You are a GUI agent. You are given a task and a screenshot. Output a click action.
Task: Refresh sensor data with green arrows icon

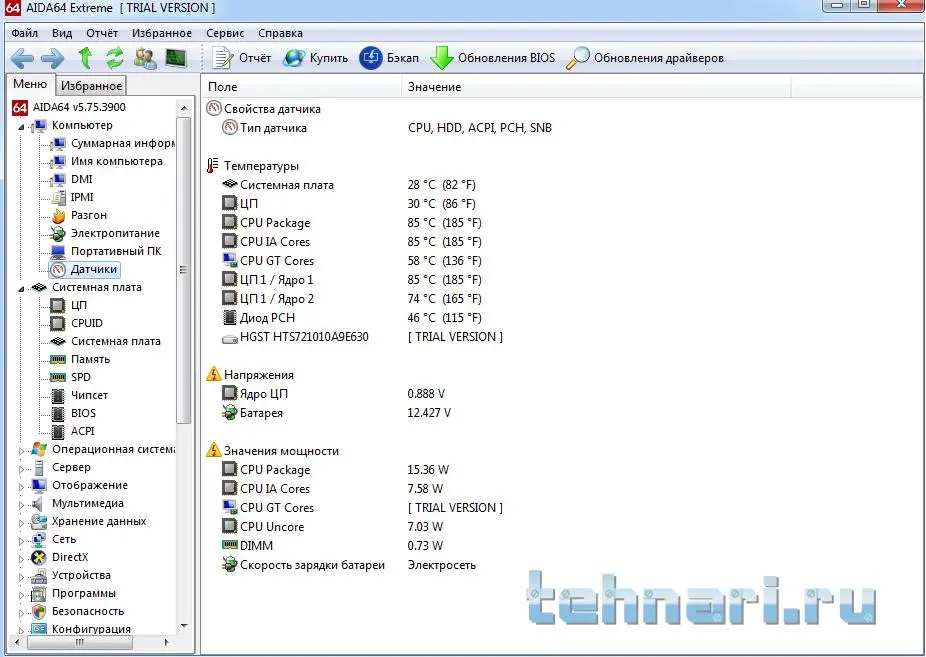click(115, 58)
